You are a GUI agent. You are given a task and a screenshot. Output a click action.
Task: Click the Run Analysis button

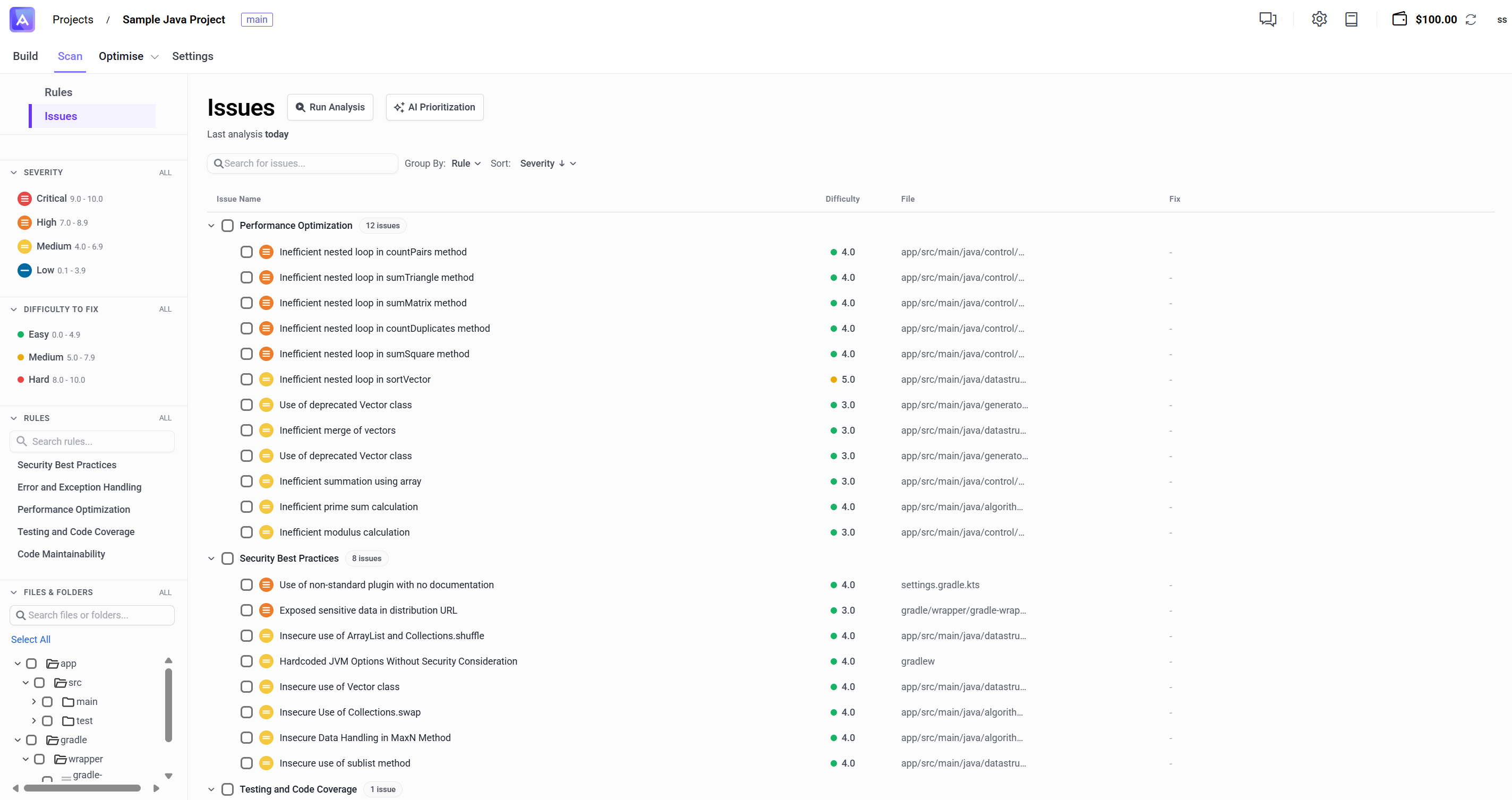pos(330,107)
